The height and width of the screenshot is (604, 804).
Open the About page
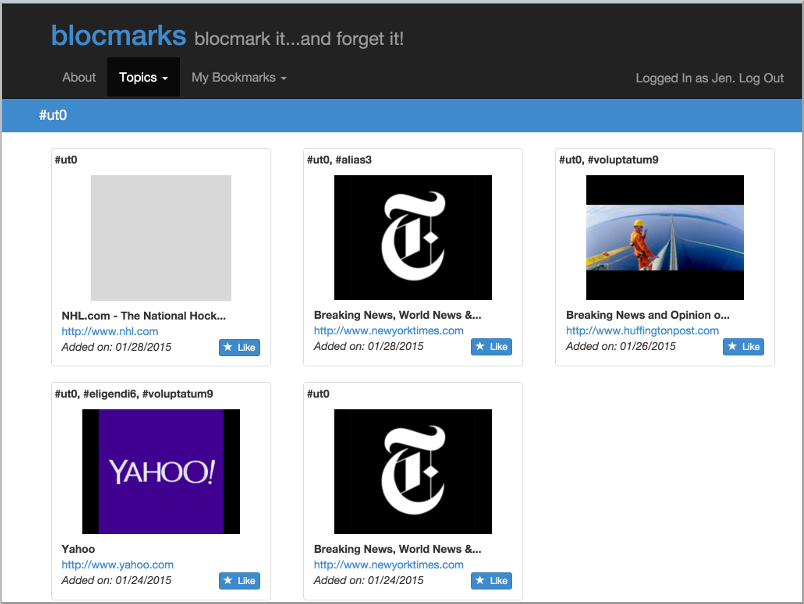point(79,77)
